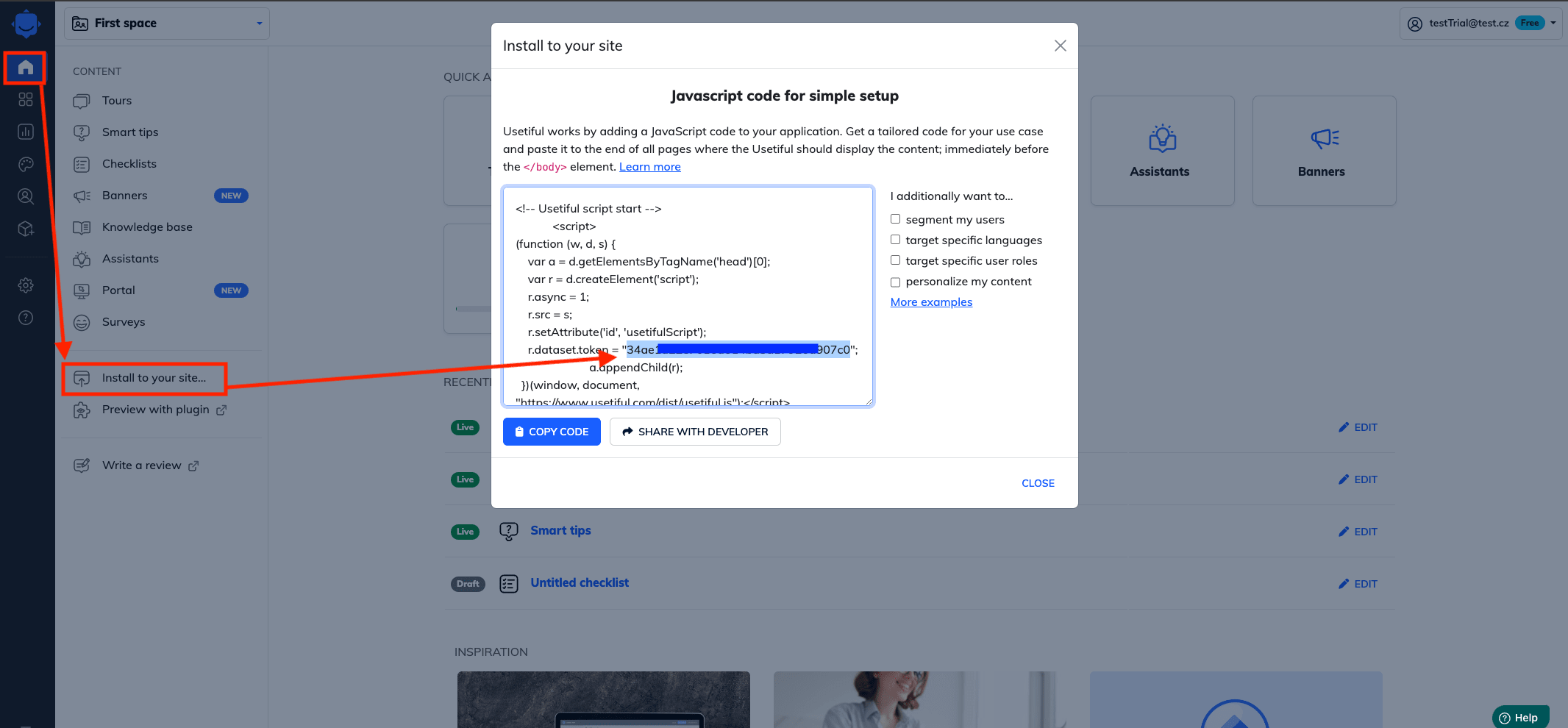The width and height of the screenshot is (1568, 728).
Task: Open the analytics bar-chart icon in sidebar
Action: point(25,132)
